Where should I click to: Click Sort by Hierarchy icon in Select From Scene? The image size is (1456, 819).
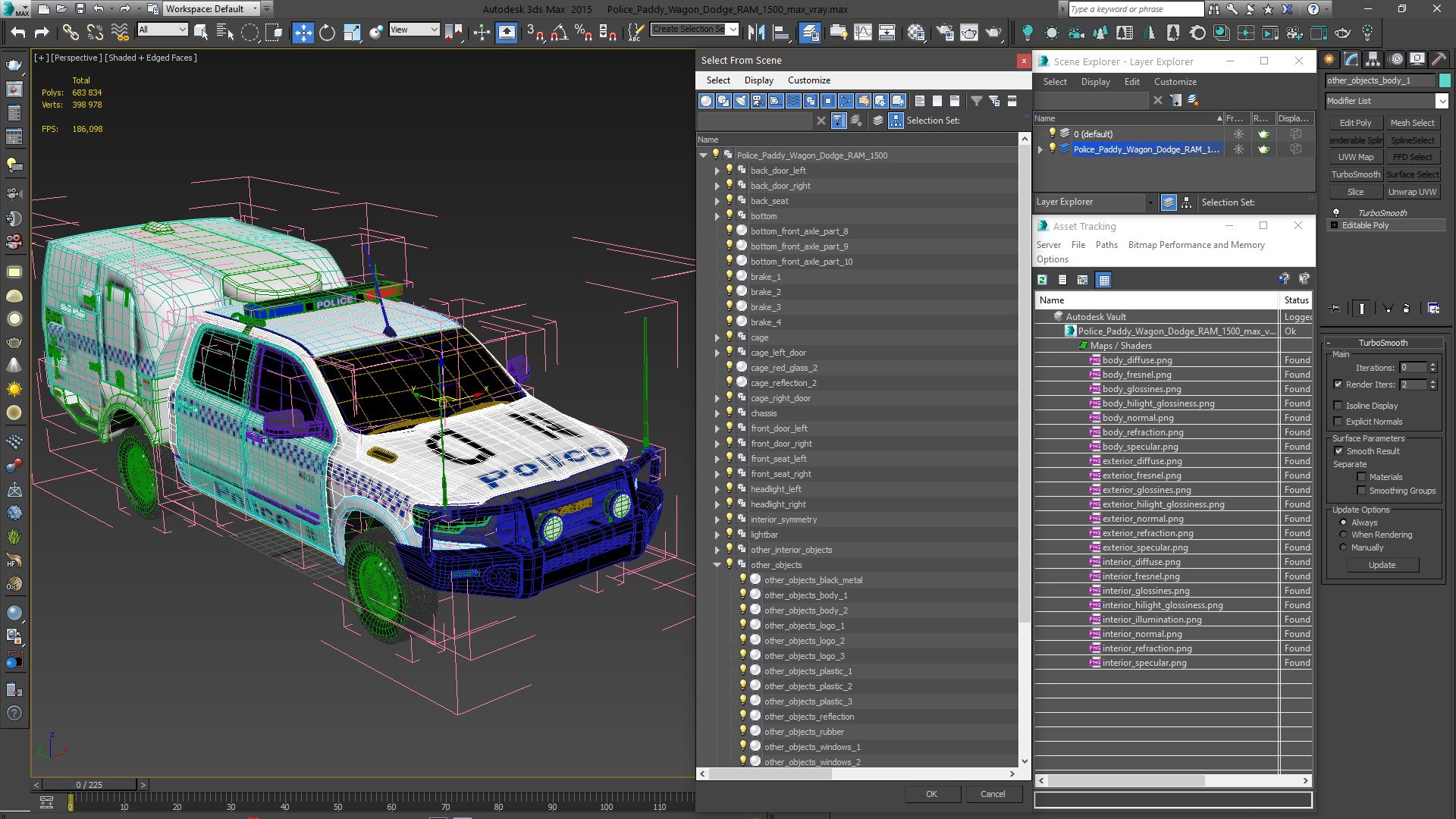pyautogui.click(x=896, y=121)
